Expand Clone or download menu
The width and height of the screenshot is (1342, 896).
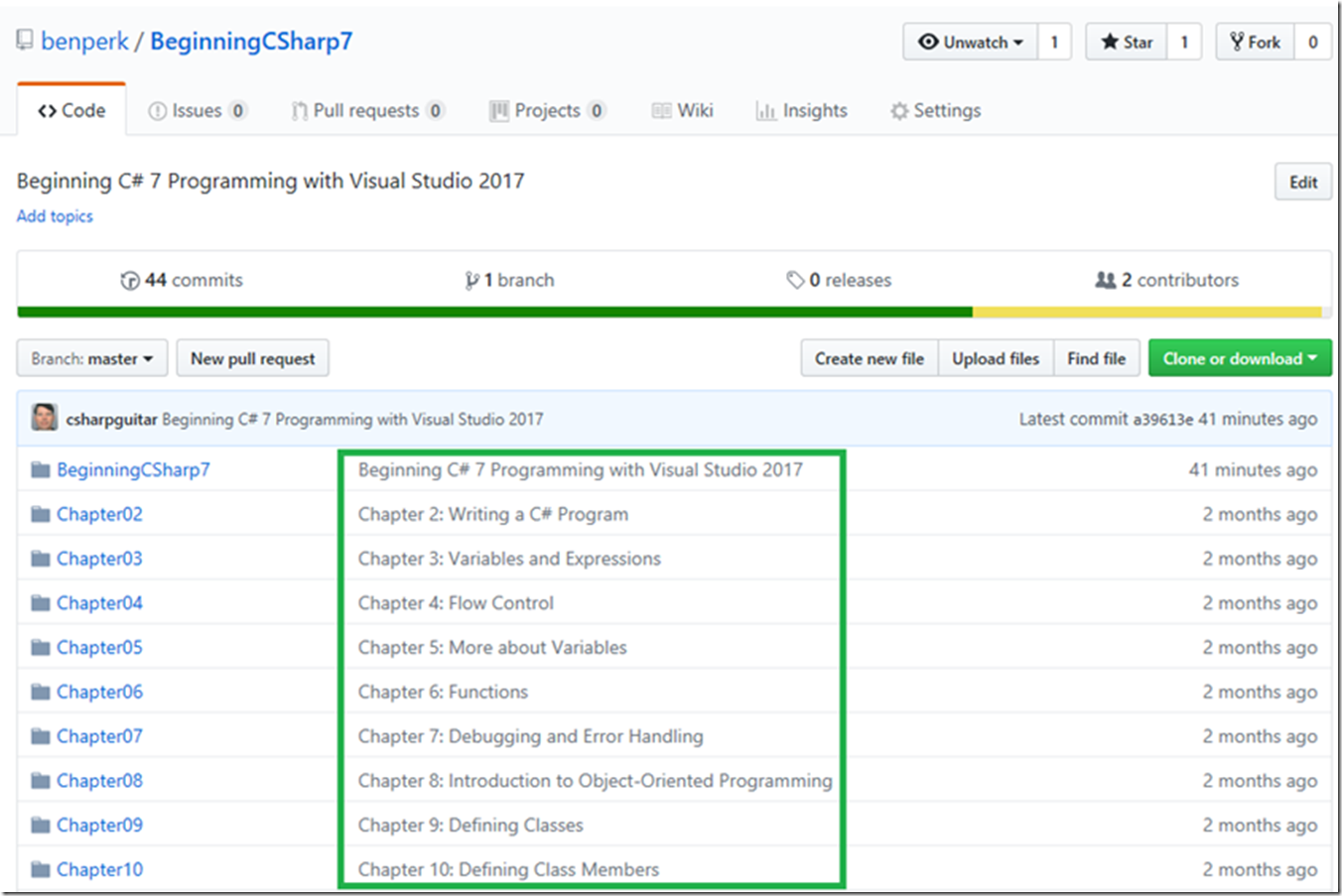1240,358
